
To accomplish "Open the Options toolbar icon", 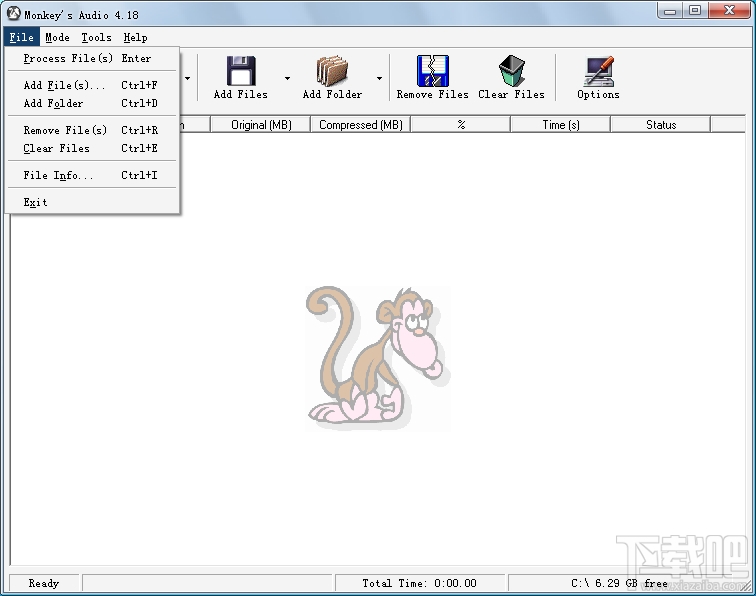I will click(x=598, y=71).
